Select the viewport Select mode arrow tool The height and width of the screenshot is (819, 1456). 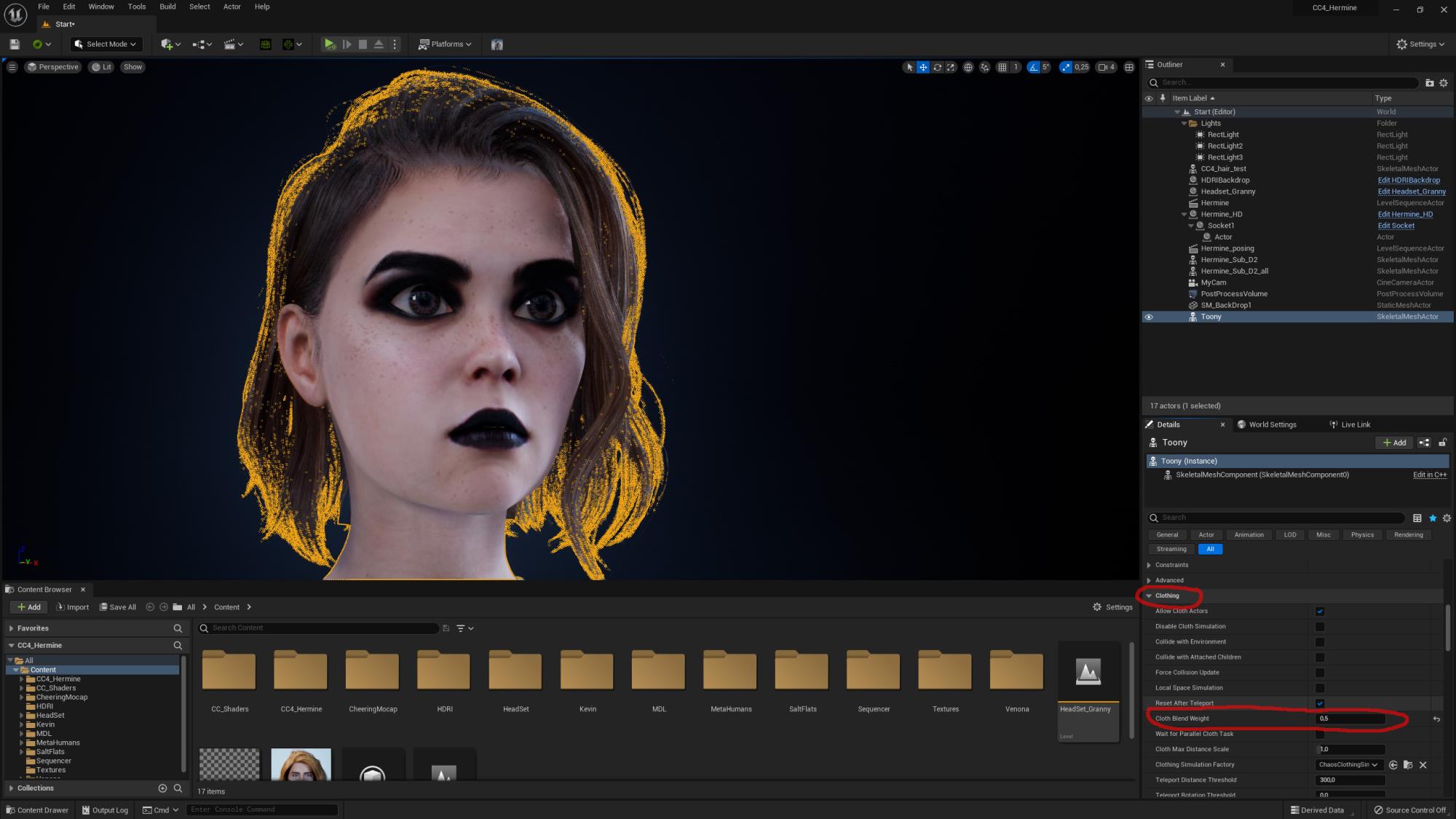pos(909,67)
